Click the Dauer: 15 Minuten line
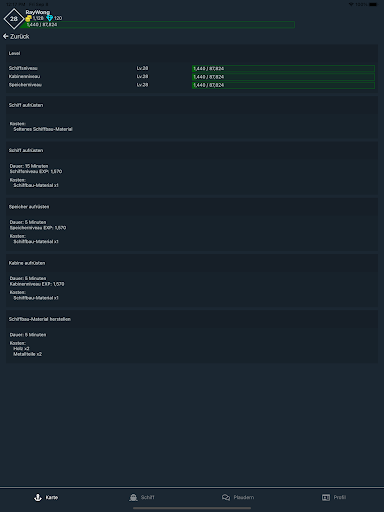This screenshot has width=384, height=512. click(x=29, y=166)
